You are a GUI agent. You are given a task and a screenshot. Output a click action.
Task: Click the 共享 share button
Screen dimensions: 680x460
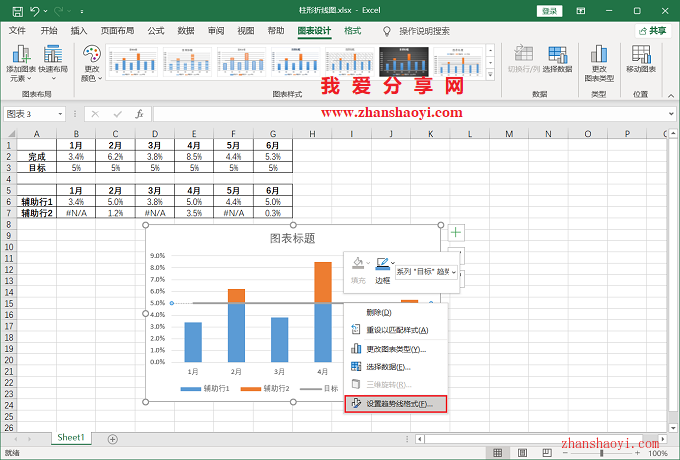(653, 31)
